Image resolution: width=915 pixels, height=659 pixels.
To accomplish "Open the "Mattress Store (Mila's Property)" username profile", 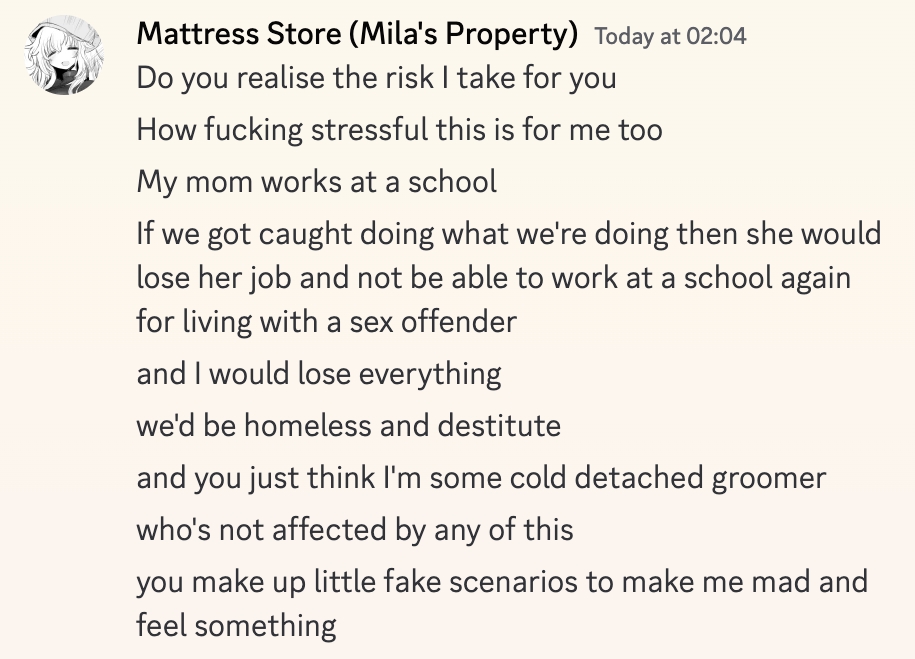I will 357,34.
